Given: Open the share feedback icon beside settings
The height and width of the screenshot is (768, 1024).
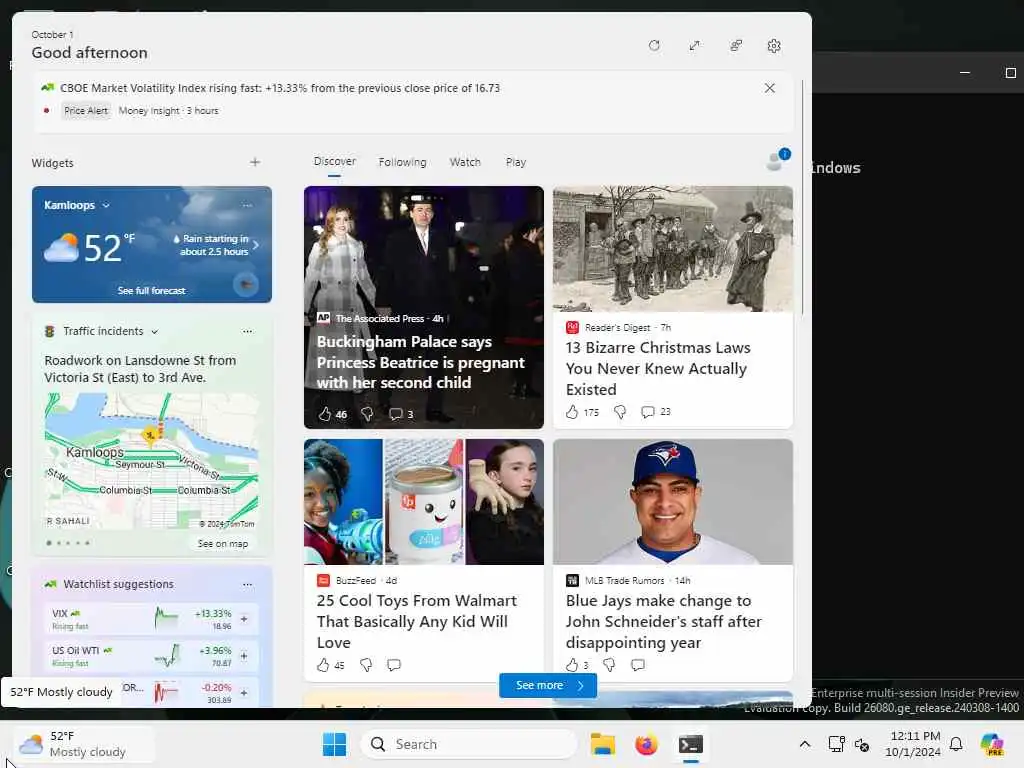Looking at the screenshot, I should click(736, 46).
